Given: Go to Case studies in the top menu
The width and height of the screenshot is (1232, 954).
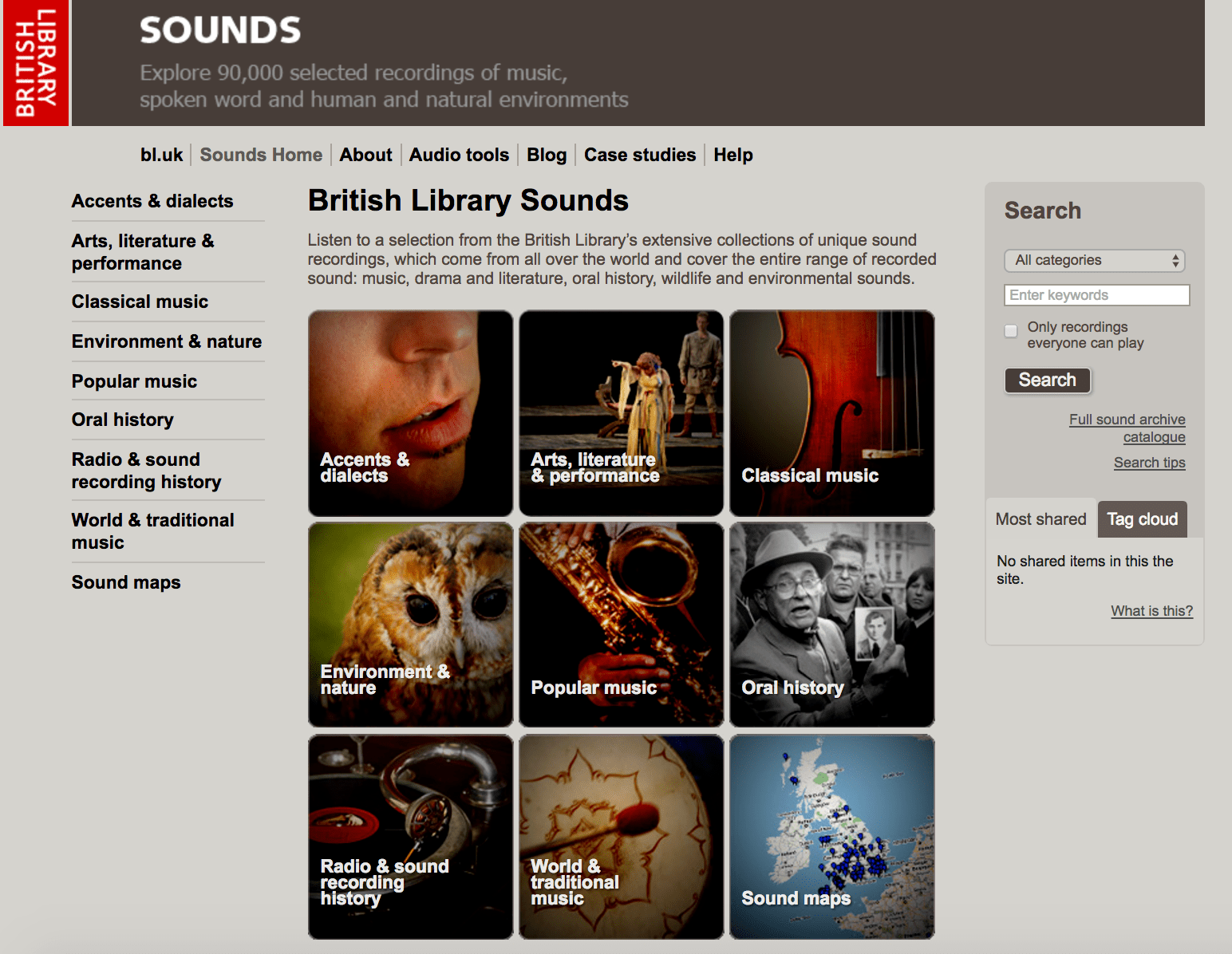Looking at the screenshot, I should point(639,155).
